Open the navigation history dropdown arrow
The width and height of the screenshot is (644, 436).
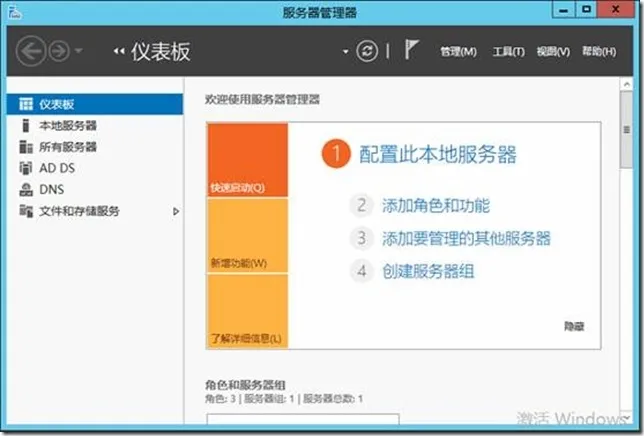(79, 51)
